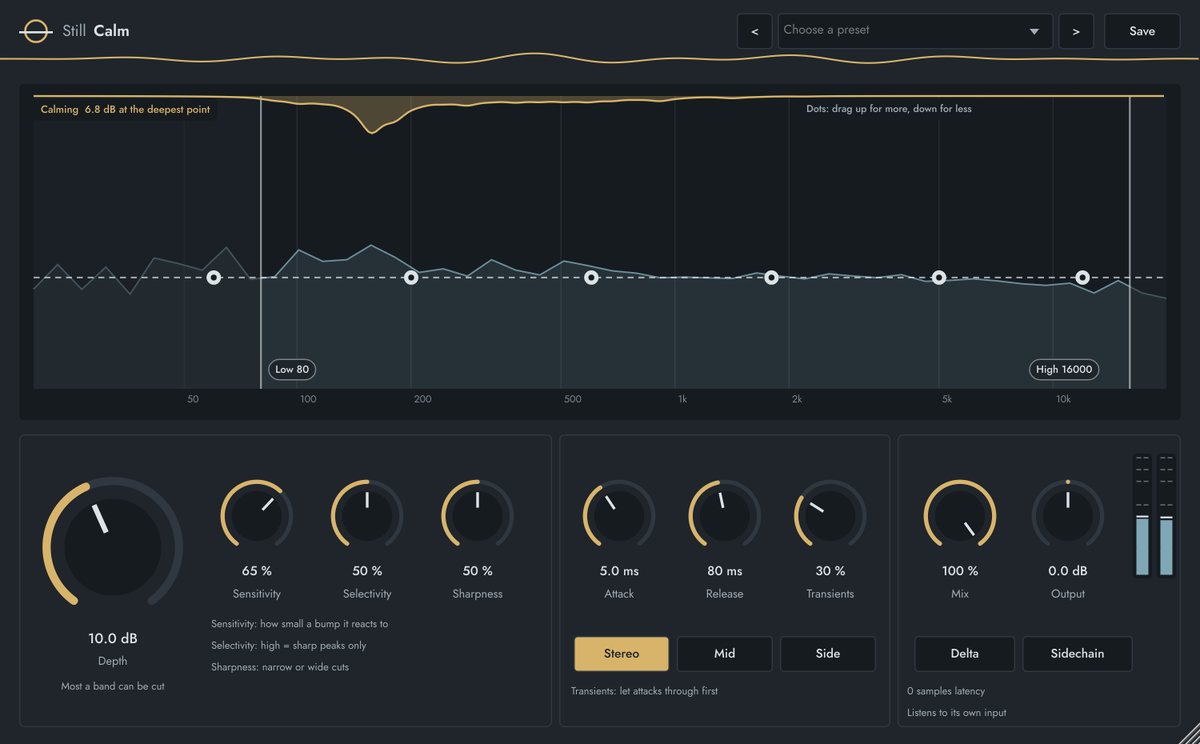Click the High 16000 cutoff handle

coord(1064,369)
